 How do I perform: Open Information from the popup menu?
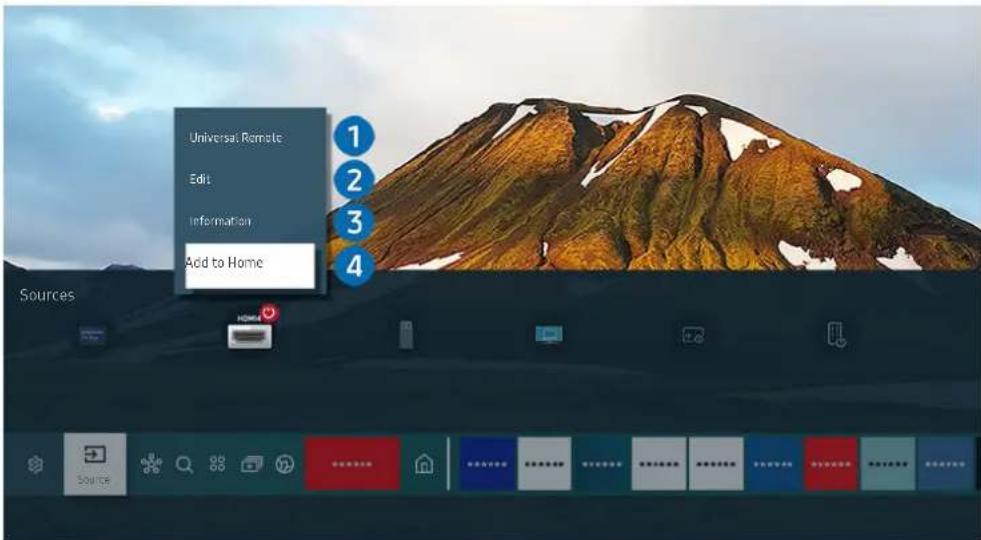click(x=220, y=221)
